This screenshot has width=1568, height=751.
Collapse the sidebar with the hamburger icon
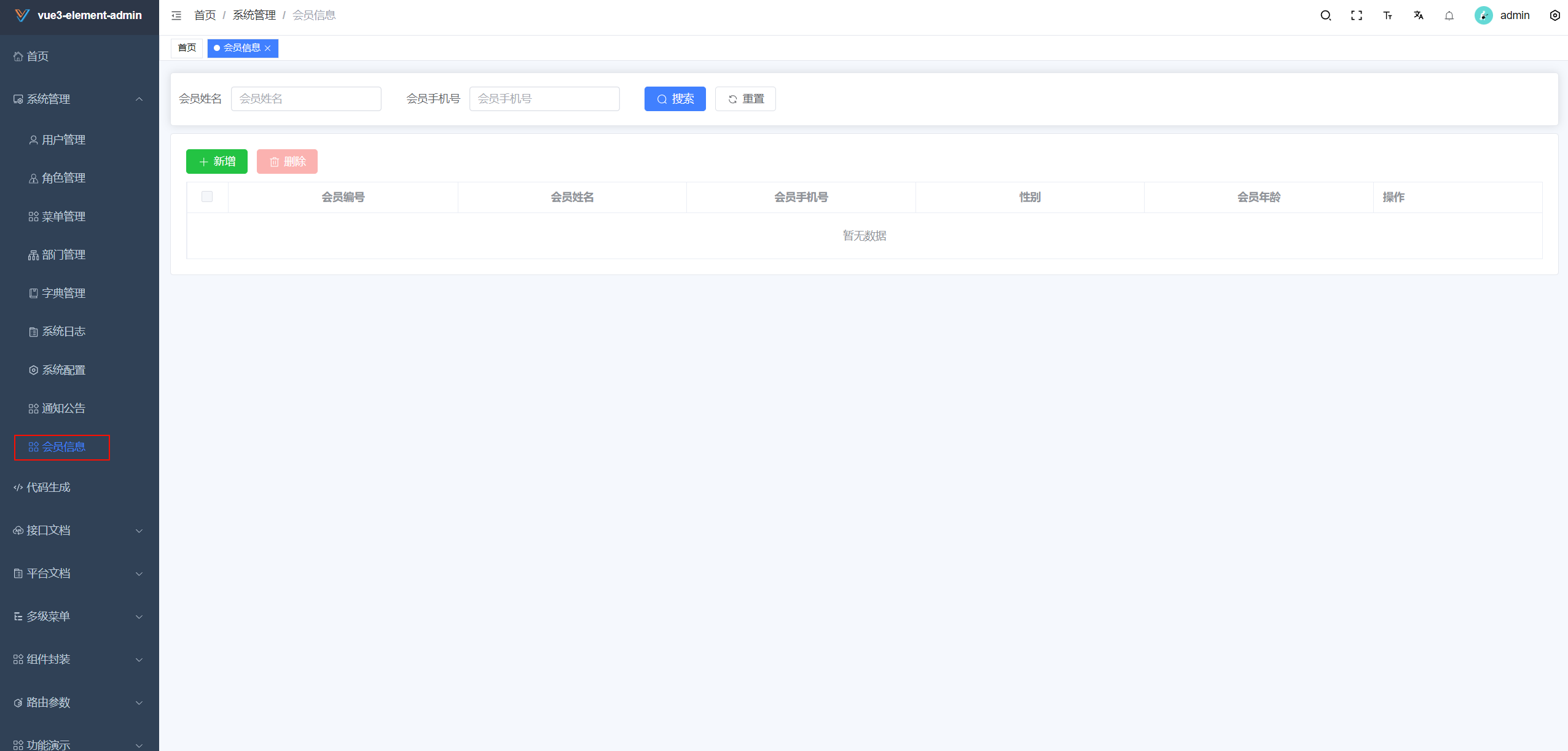point(176,15)
